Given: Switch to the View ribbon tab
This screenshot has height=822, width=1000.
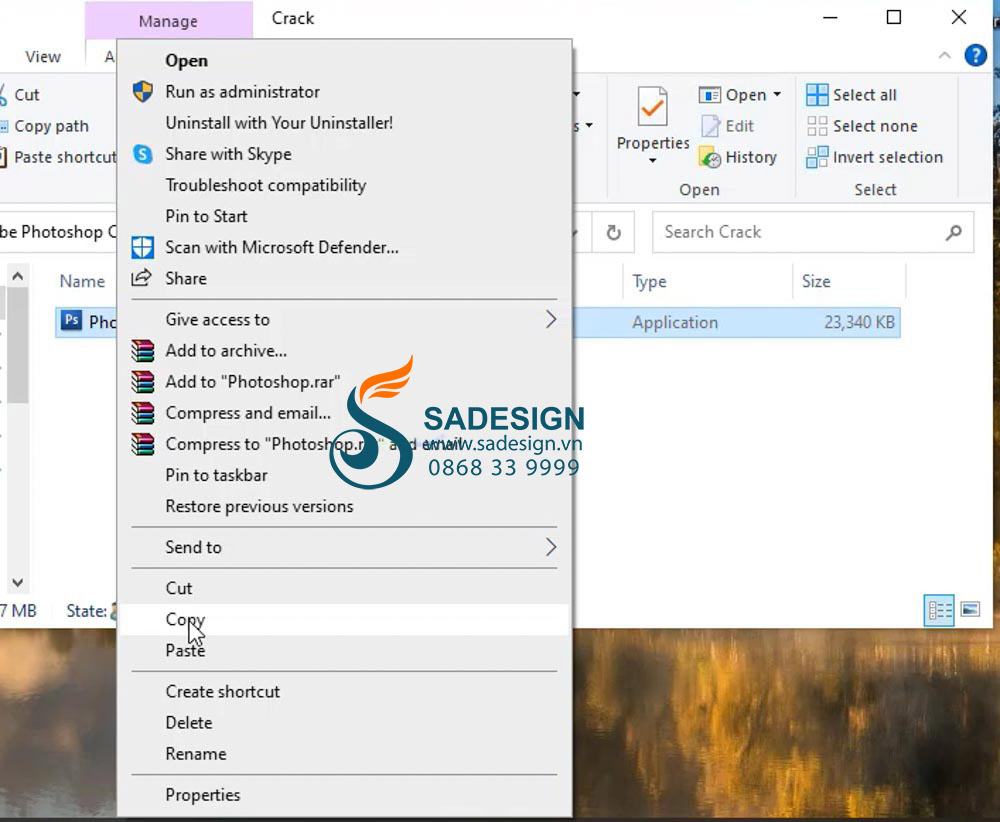Looking at the screenshot, I should click(x=43, y=57).
